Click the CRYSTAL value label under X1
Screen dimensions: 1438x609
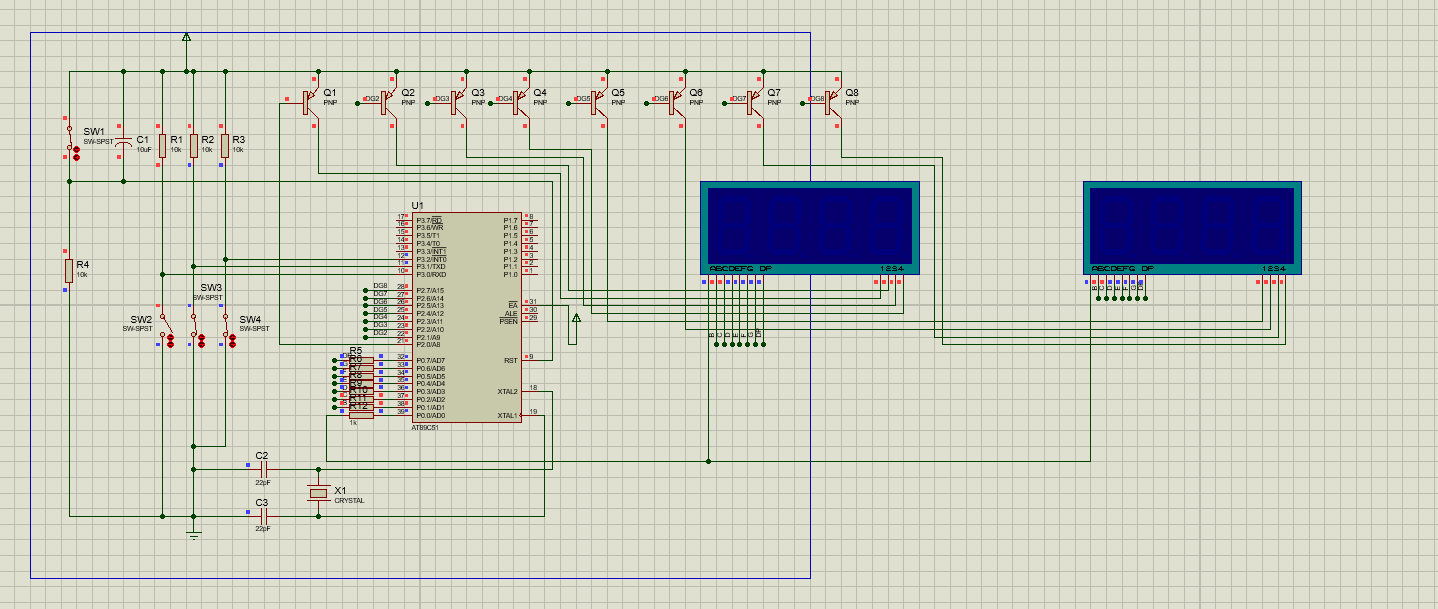pyautogui.click(x=349, y=500)
